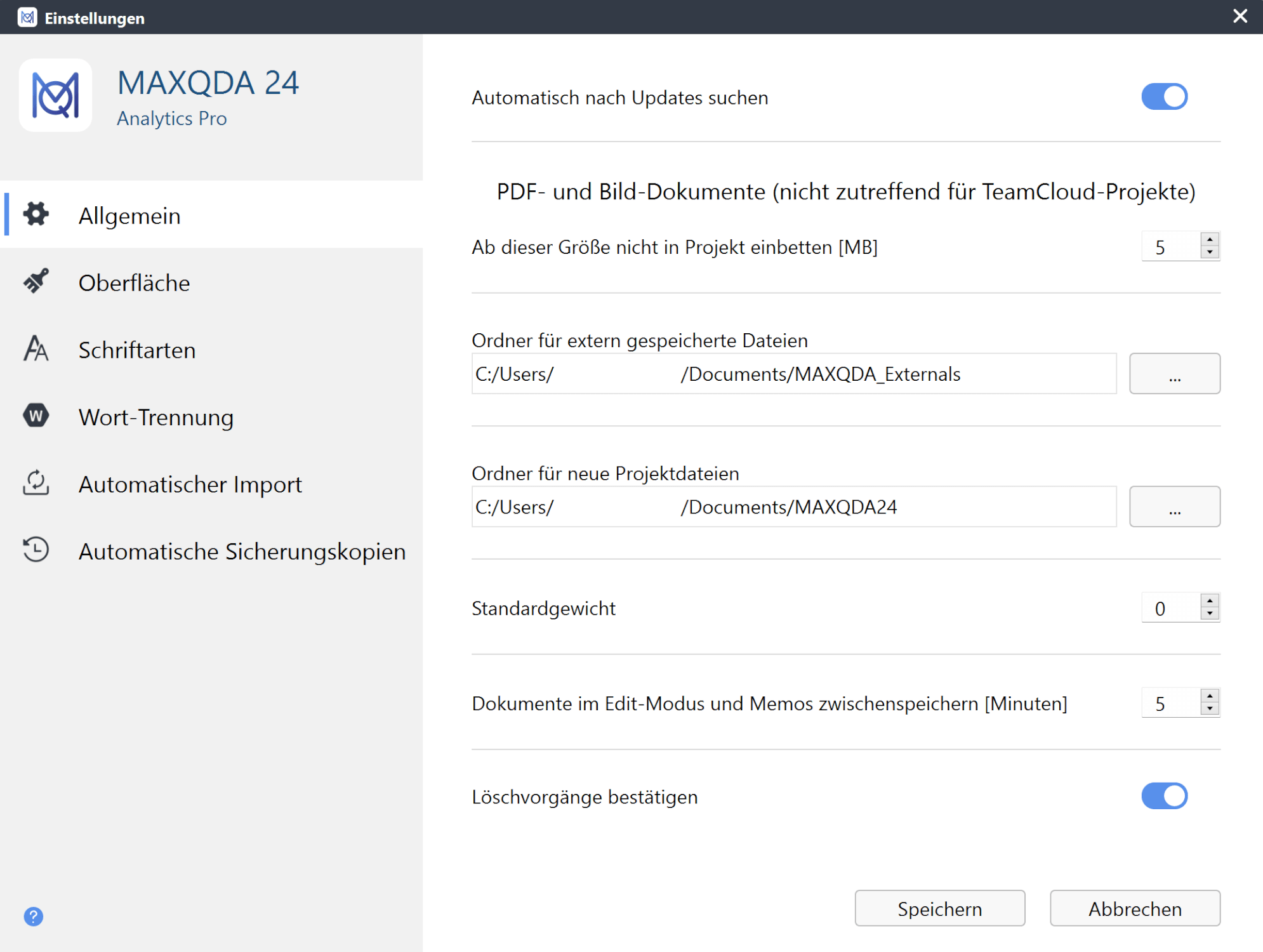
Task: Decrease the Standardgewicht value
Action: coord(1210,614)
